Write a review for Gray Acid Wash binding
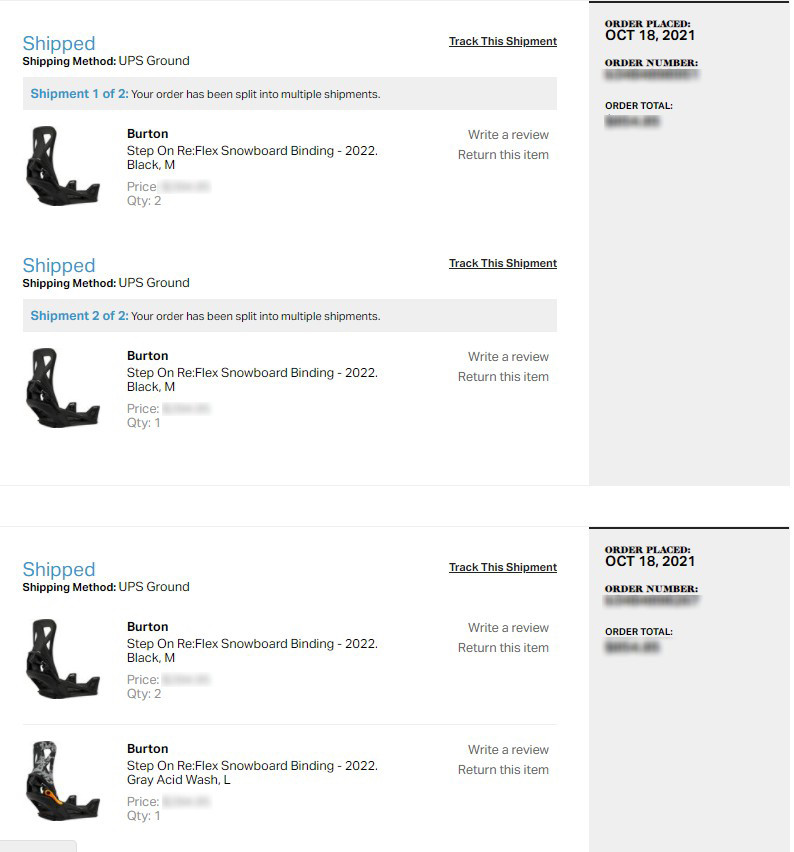The width and height of the screenshot is (794, 852). pos(508,750)
